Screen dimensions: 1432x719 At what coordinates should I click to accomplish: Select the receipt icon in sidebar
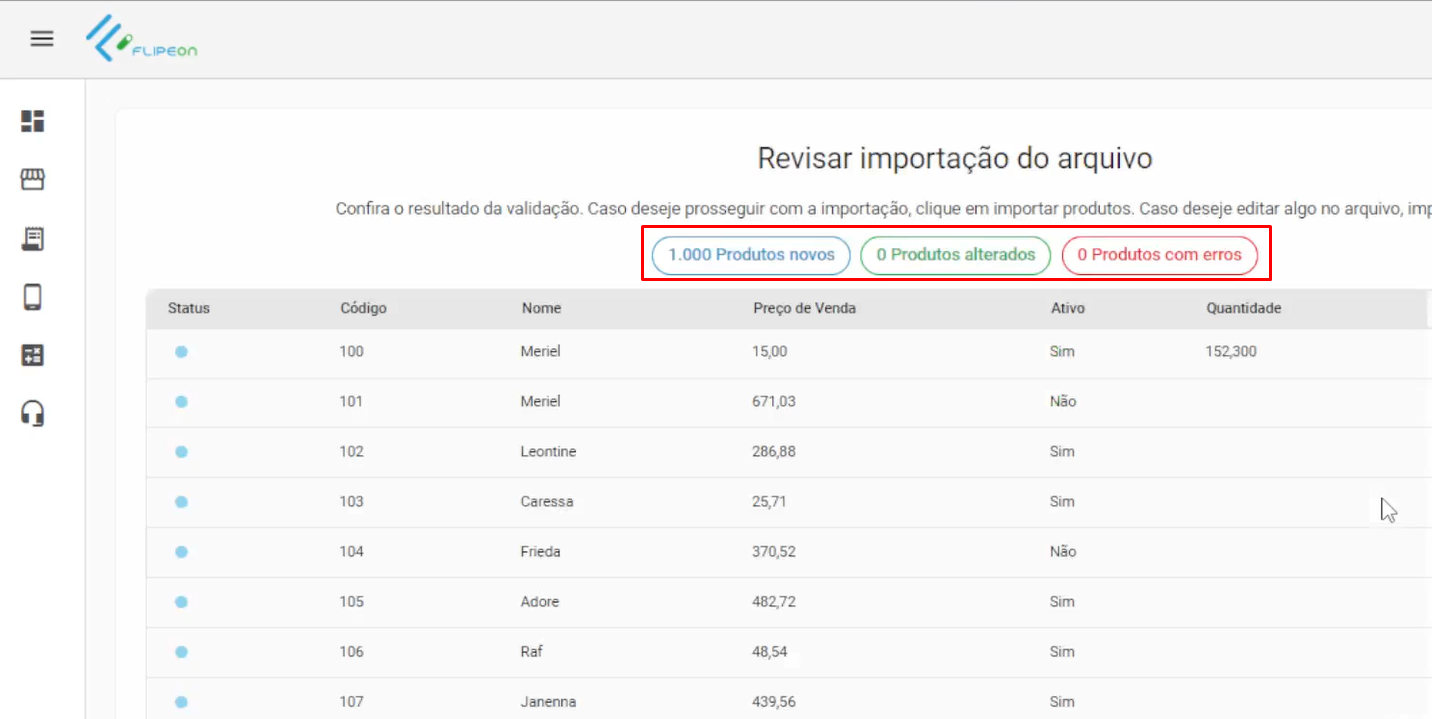33,238
